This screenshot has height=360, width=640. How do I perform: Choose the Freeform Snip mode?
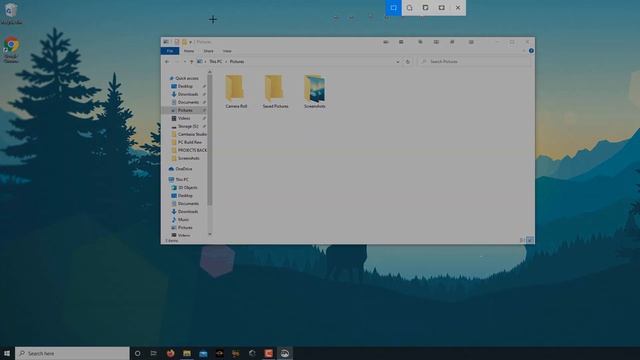pos(409,8)
